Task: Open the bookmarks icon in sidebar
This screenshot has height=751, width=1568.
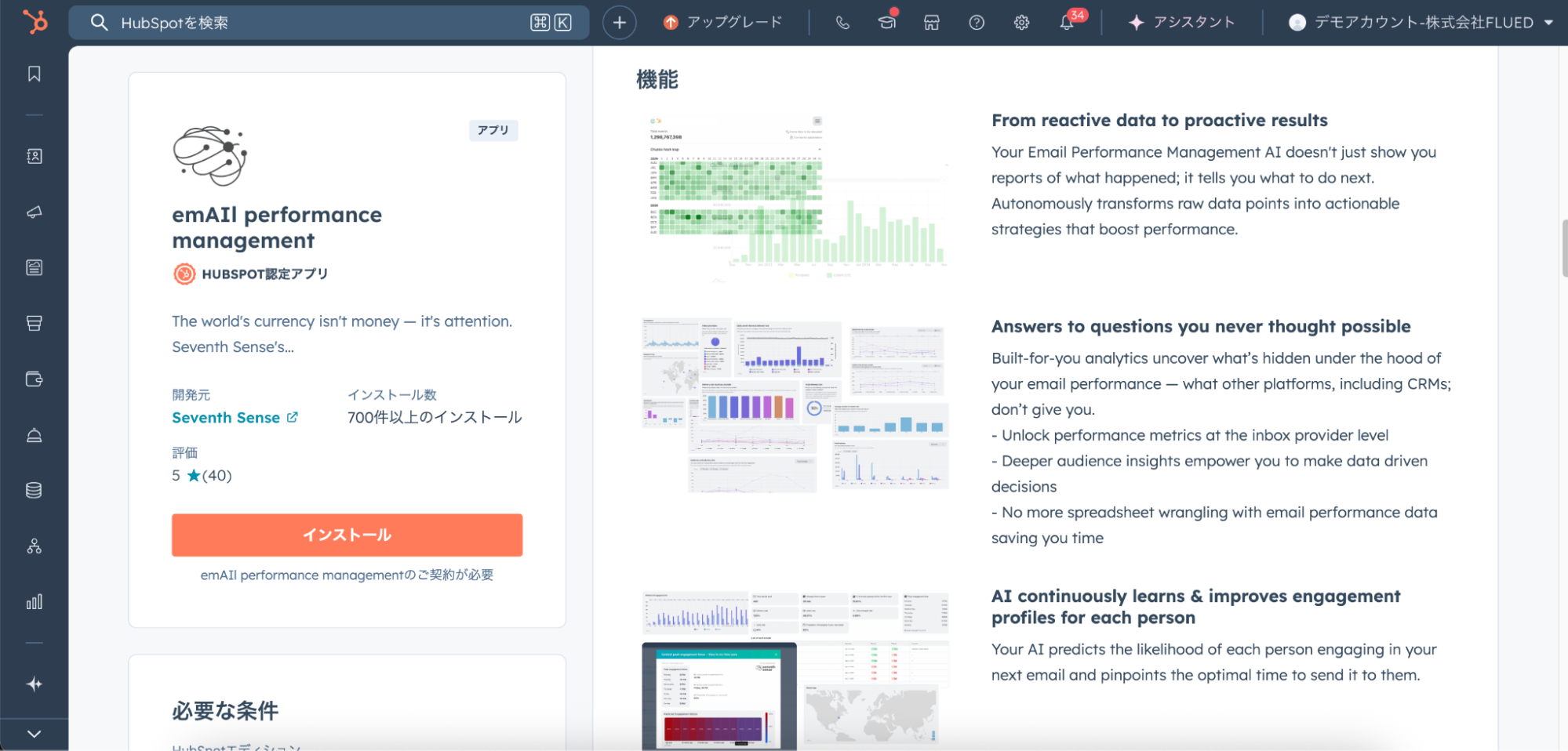Action: click(x=35, y=74)
